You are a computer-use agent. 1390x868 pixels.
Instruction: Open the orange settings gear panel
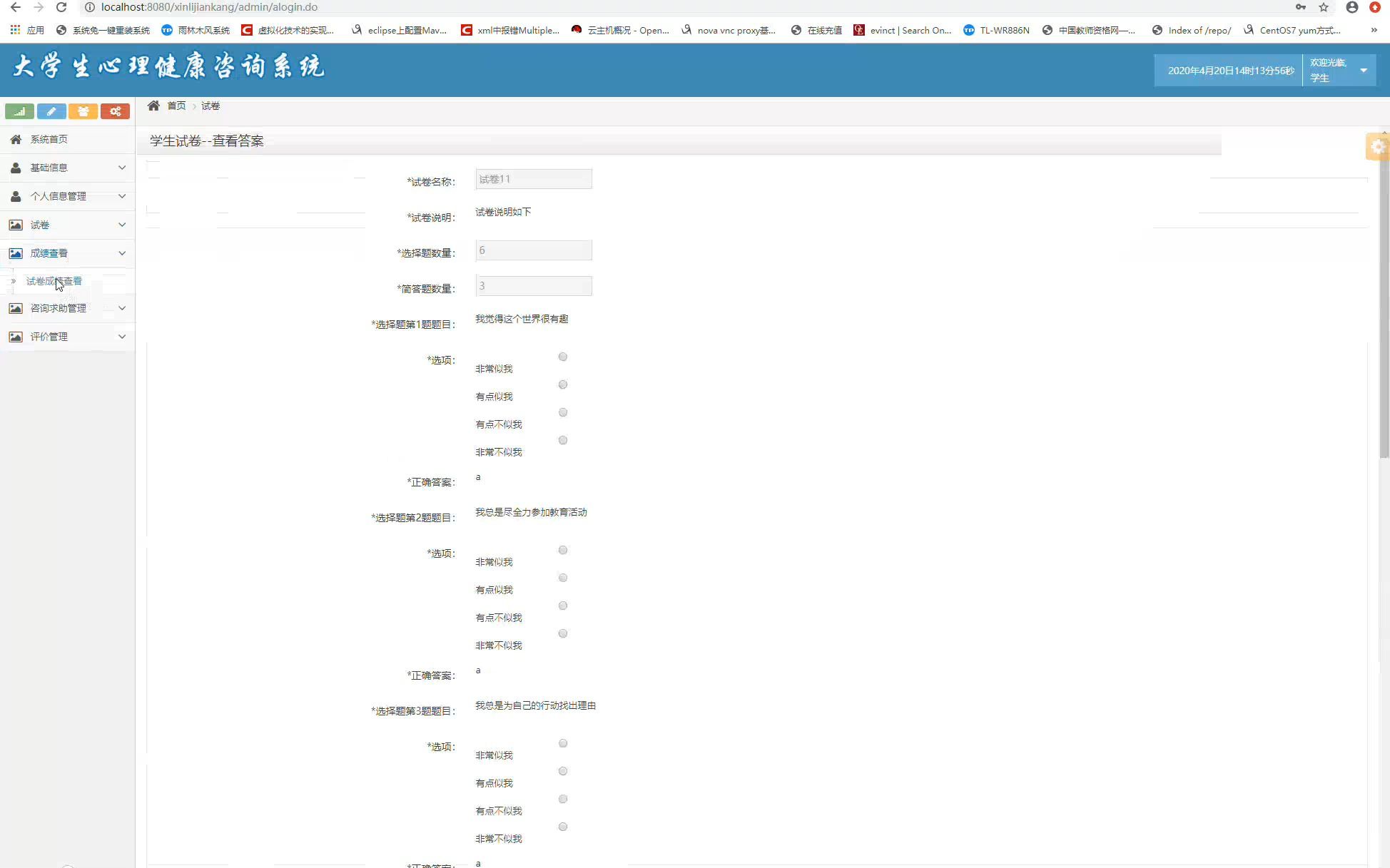point(1377,147)
